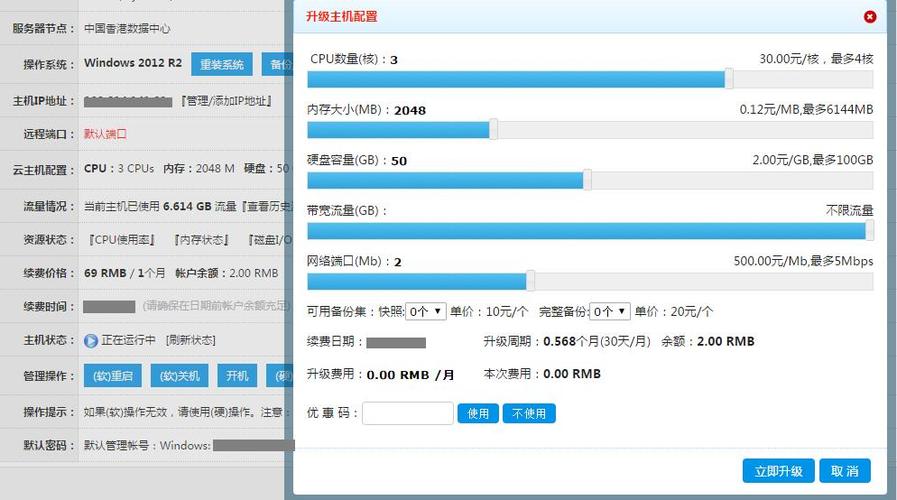Click the (软)重启 button
This screenshot has height=500, width=897.
[x=113, y=376]
